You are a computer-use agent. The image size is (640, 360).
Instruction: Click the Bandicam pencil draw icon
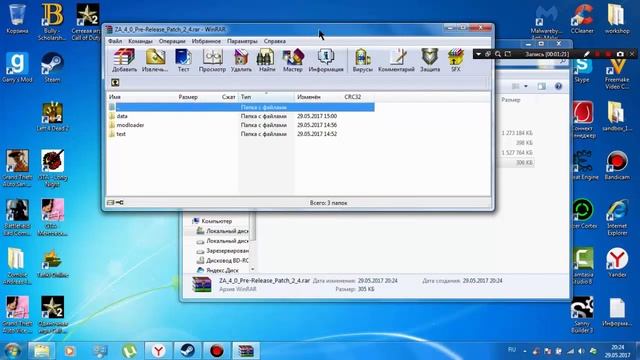[x=587, y=54]
